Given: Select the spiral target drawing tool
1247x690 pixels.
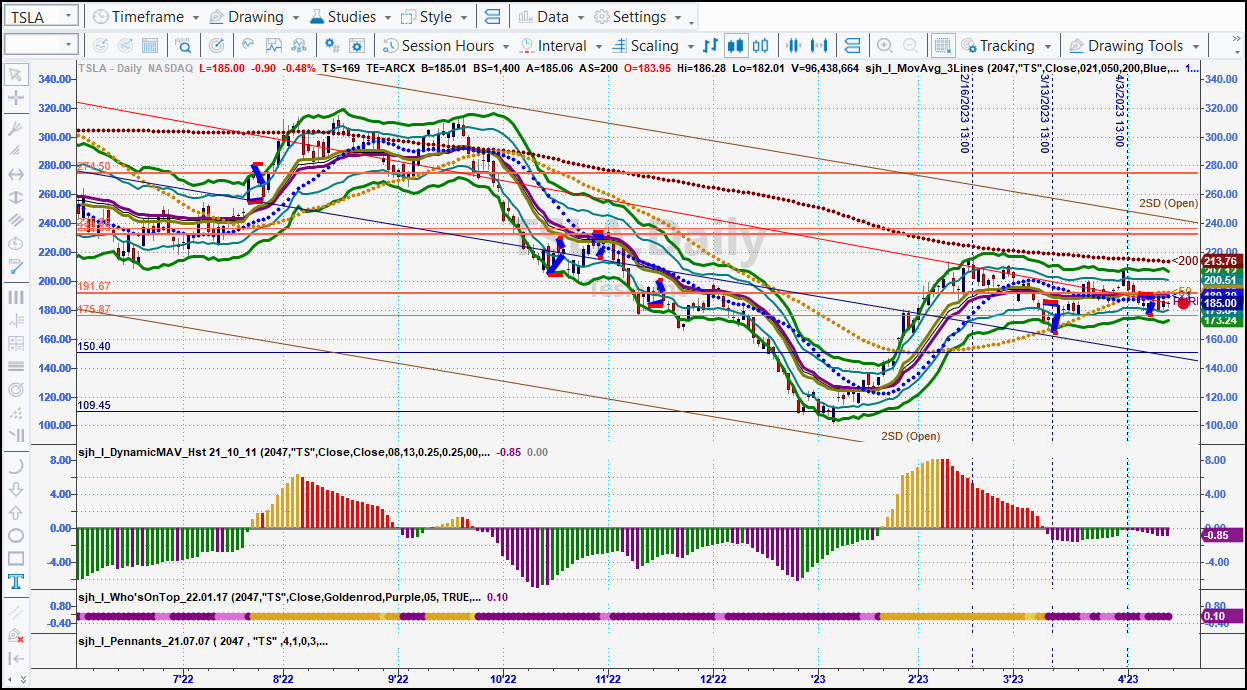Looking at the screenshot, I should 15,389.
